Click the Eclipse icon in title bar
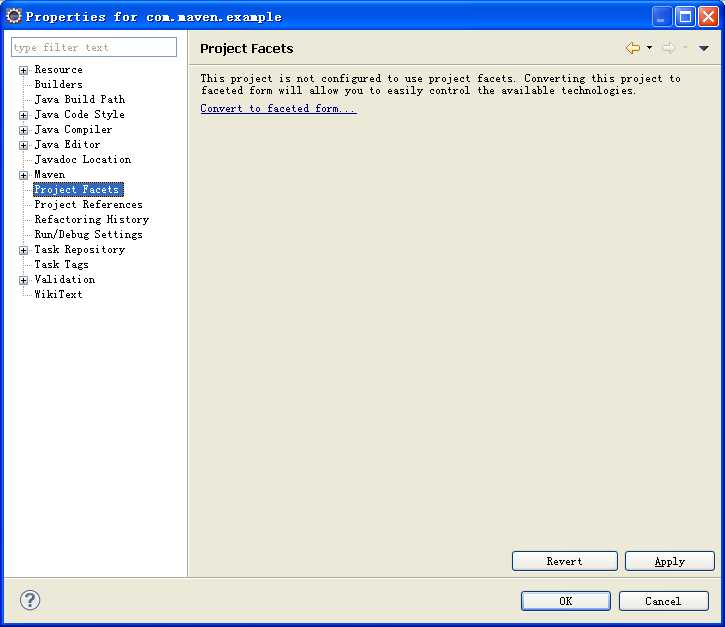 click(x=14, y=16)
